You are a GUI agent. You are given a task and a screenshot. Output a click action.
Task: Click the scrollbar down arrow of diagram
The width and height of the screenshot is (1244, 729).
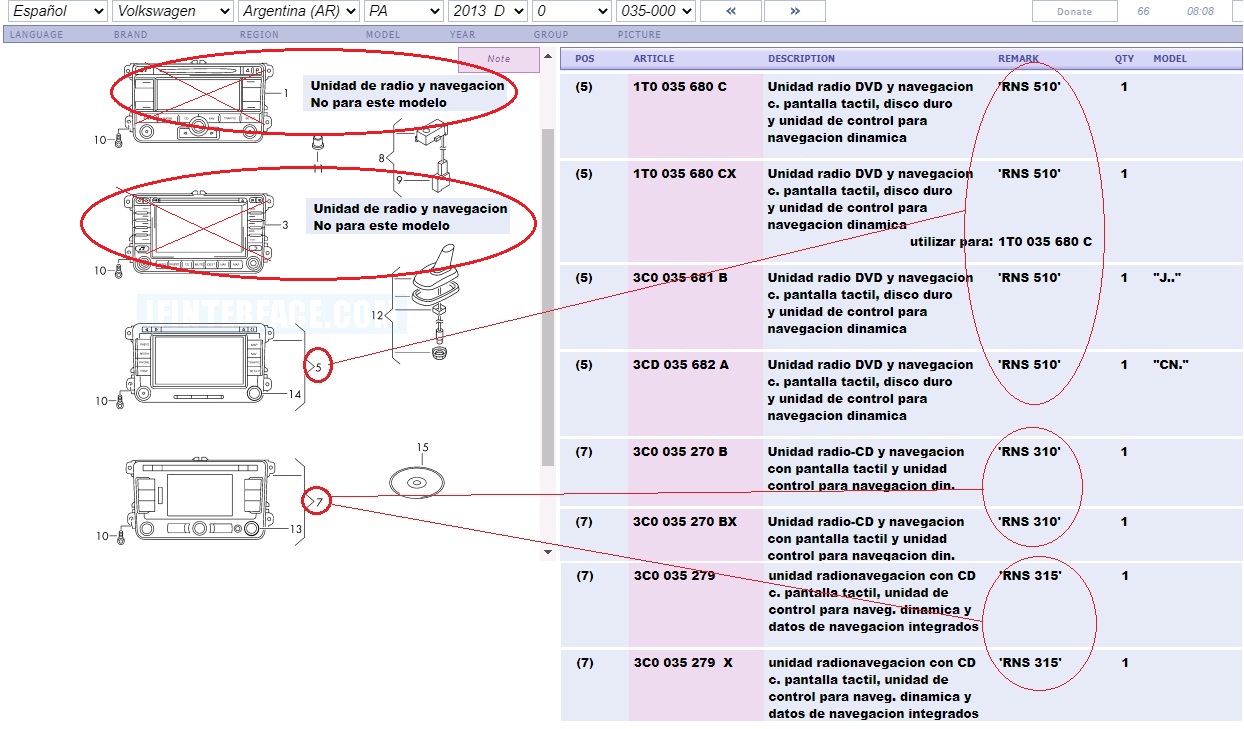point(547,551)
